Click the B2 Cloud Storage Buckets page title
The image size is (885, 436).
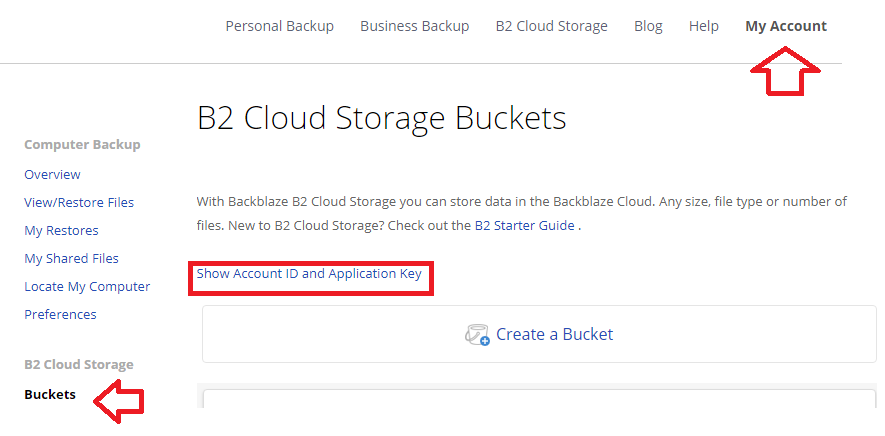pos(381,118)
